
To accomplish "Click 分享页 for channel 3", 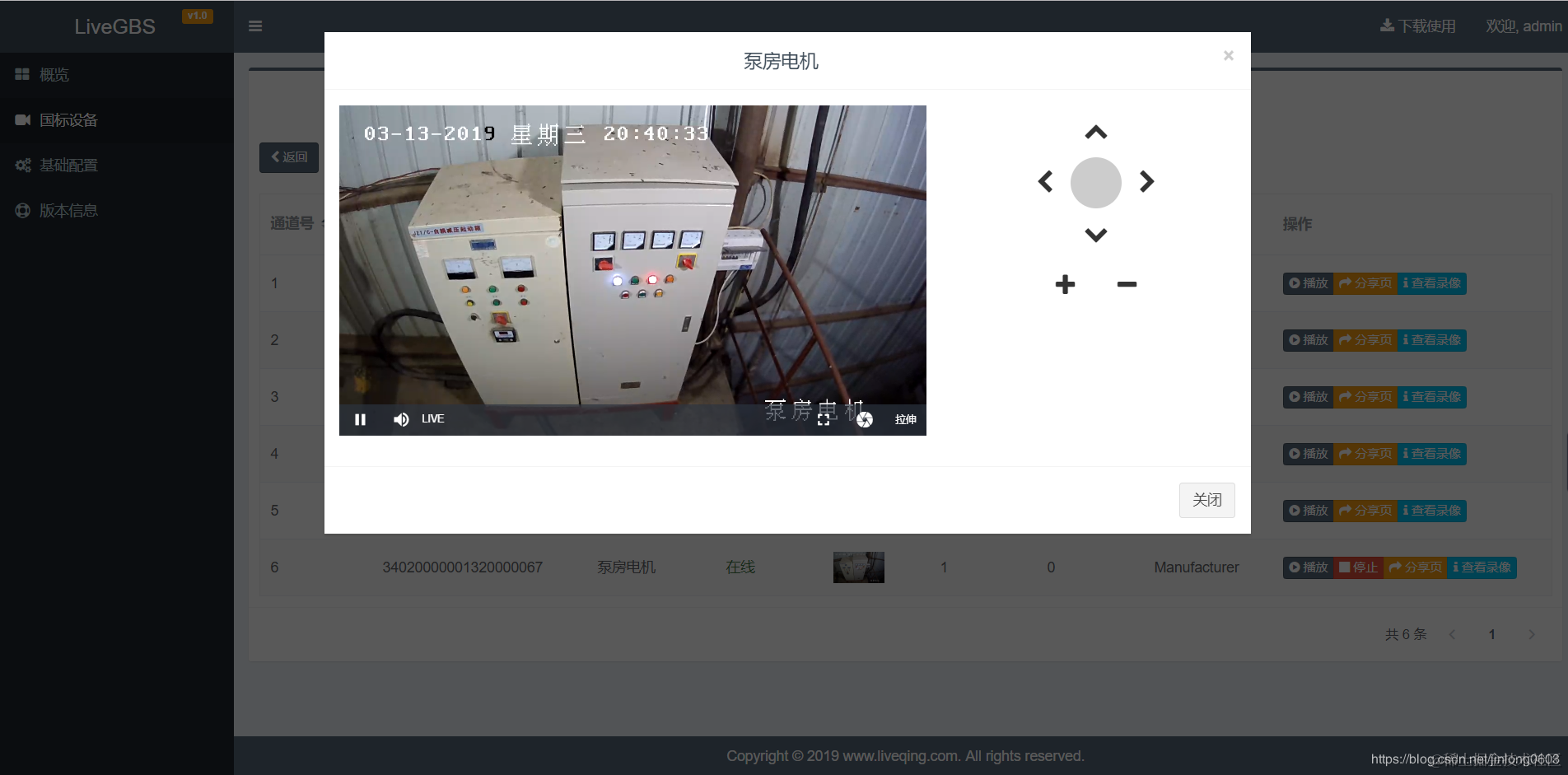I will click(1365, 397).
